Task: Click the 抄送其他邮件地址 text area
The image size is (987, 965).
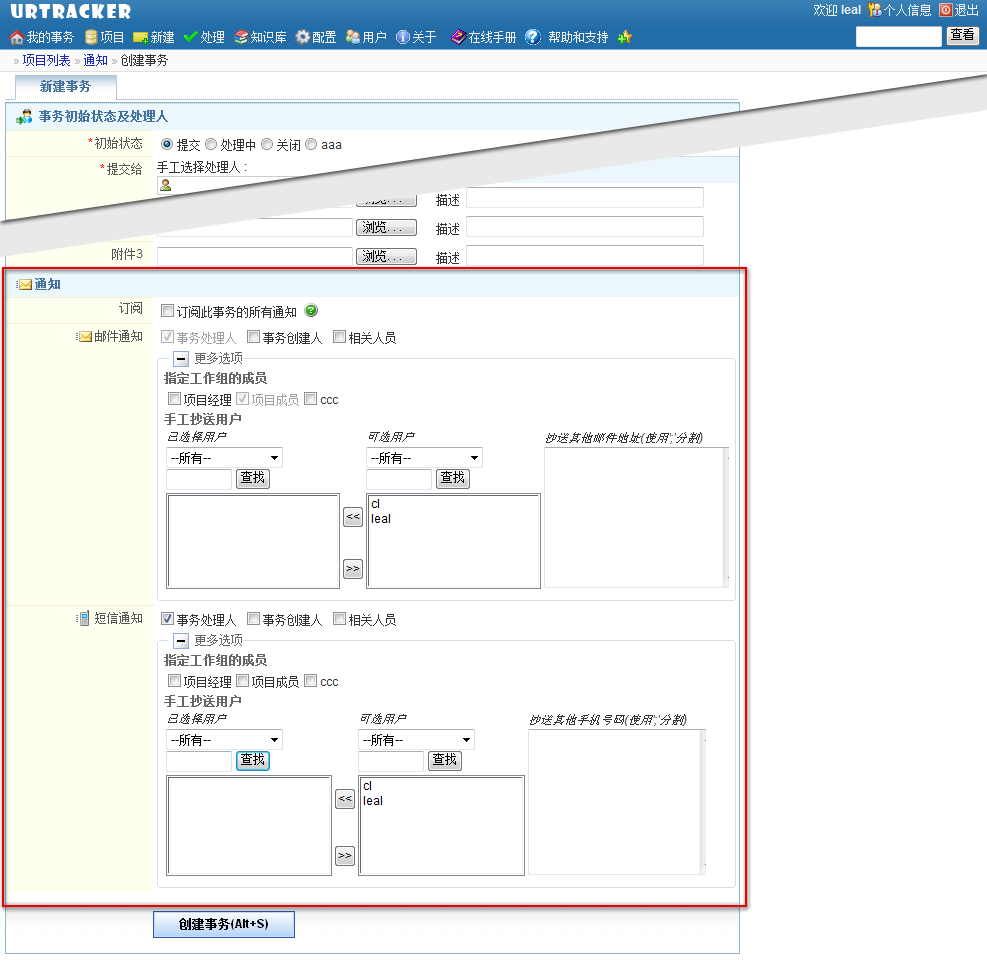Action: pyautogui.click(x=636, y=517)
